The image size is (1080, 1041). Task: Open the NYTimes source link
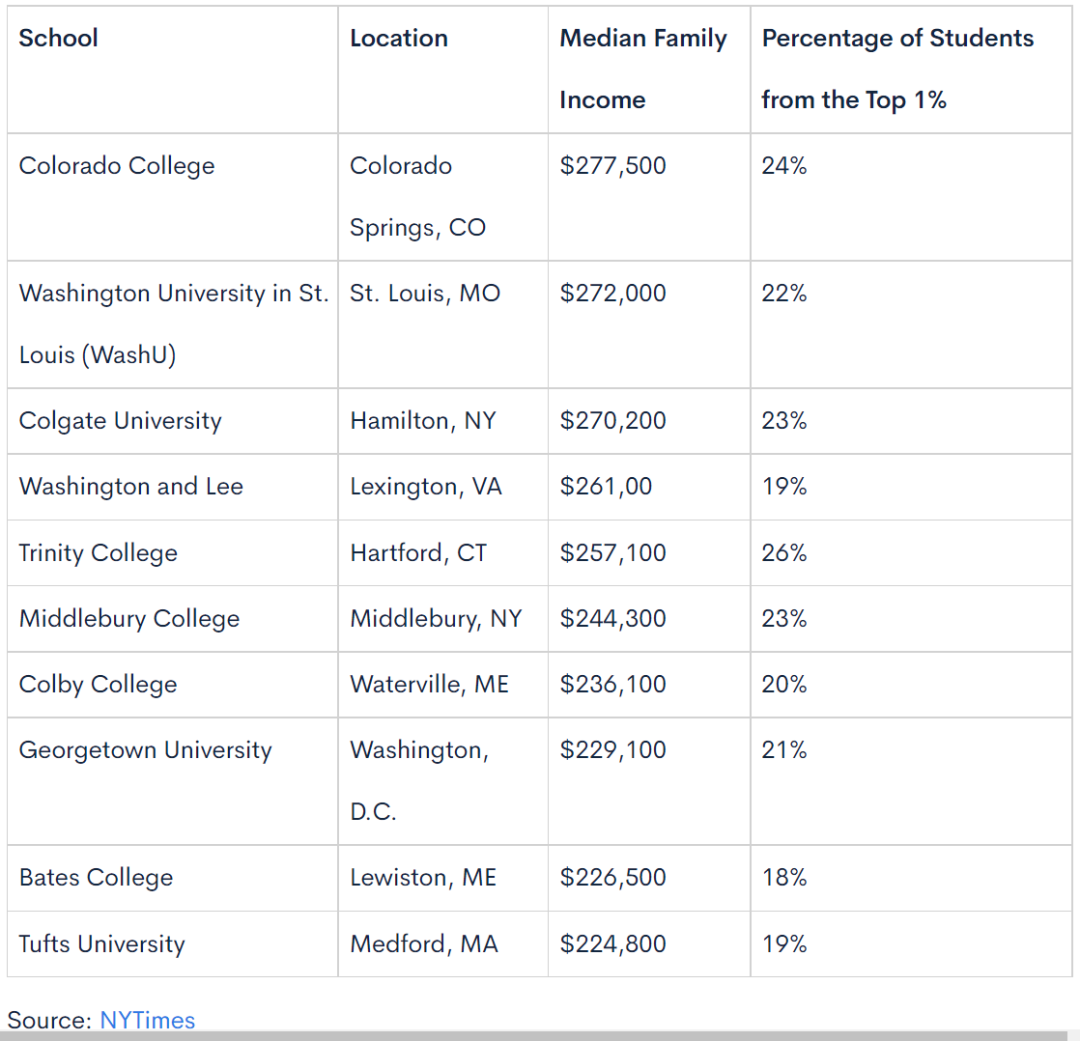pyautogui.click(x=147, y=1020)
